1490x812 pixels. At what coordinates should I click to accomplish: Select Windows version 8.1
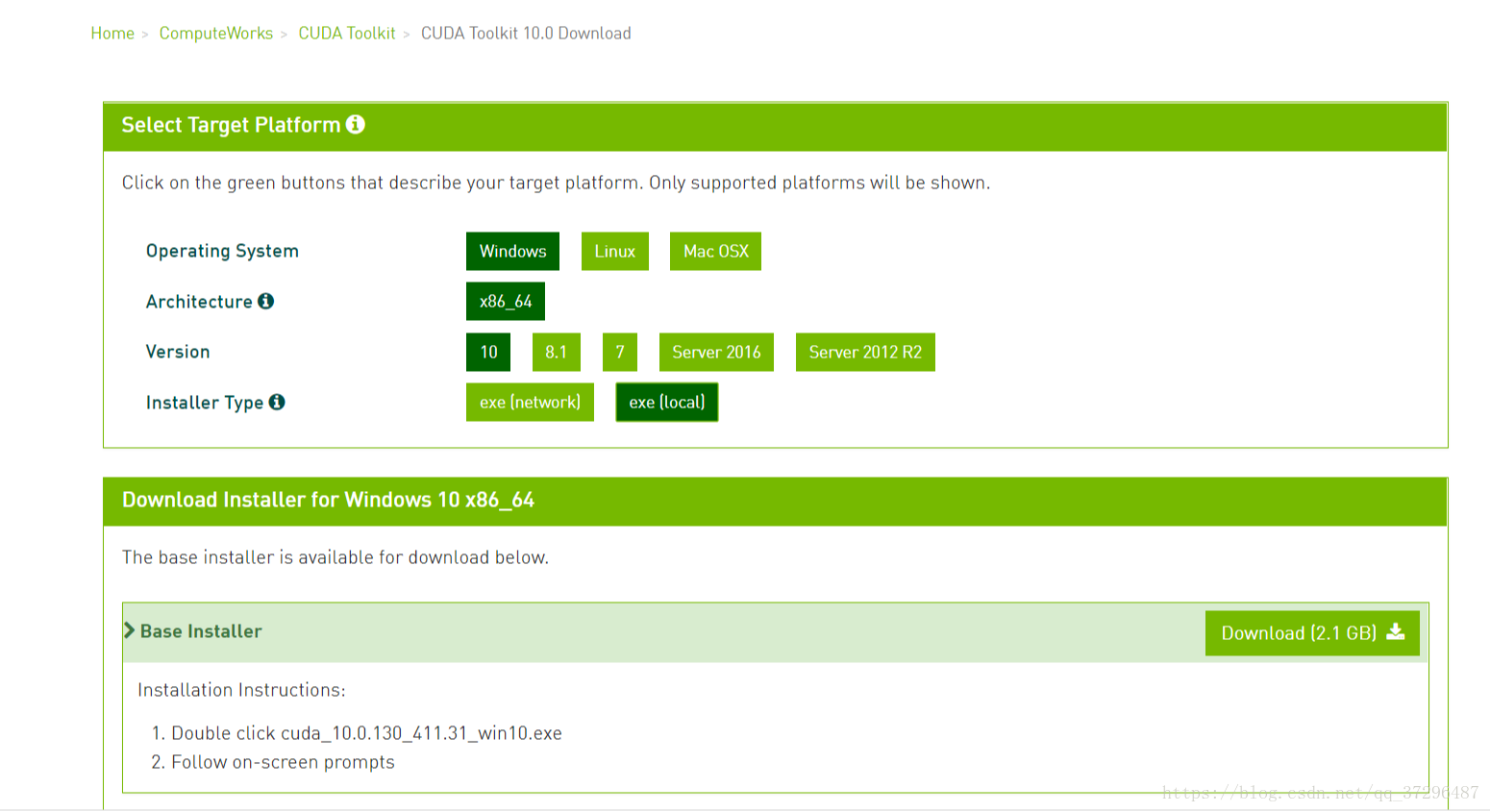pos(557,352)
